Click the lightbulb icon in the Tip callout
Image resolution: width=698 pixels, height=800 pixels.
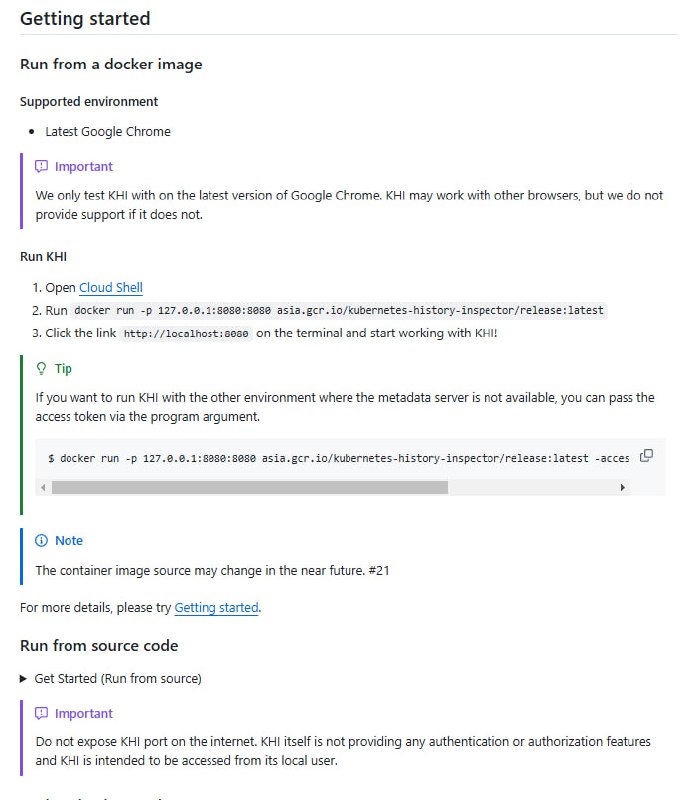[x=39, y=368]
